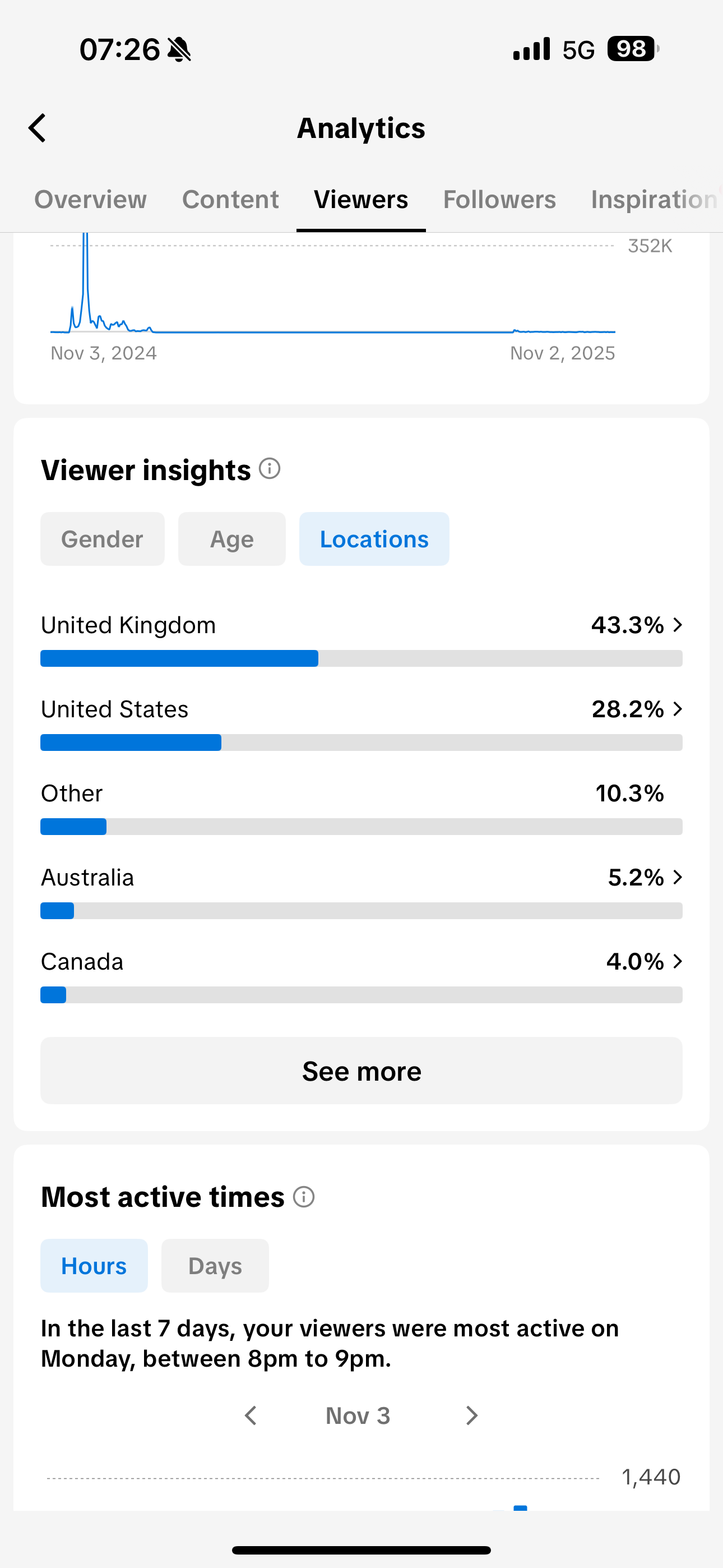Select the Age filter chip
This screenshot has width=723, height=1568.
pyautogui.click(x=232, y=539)
